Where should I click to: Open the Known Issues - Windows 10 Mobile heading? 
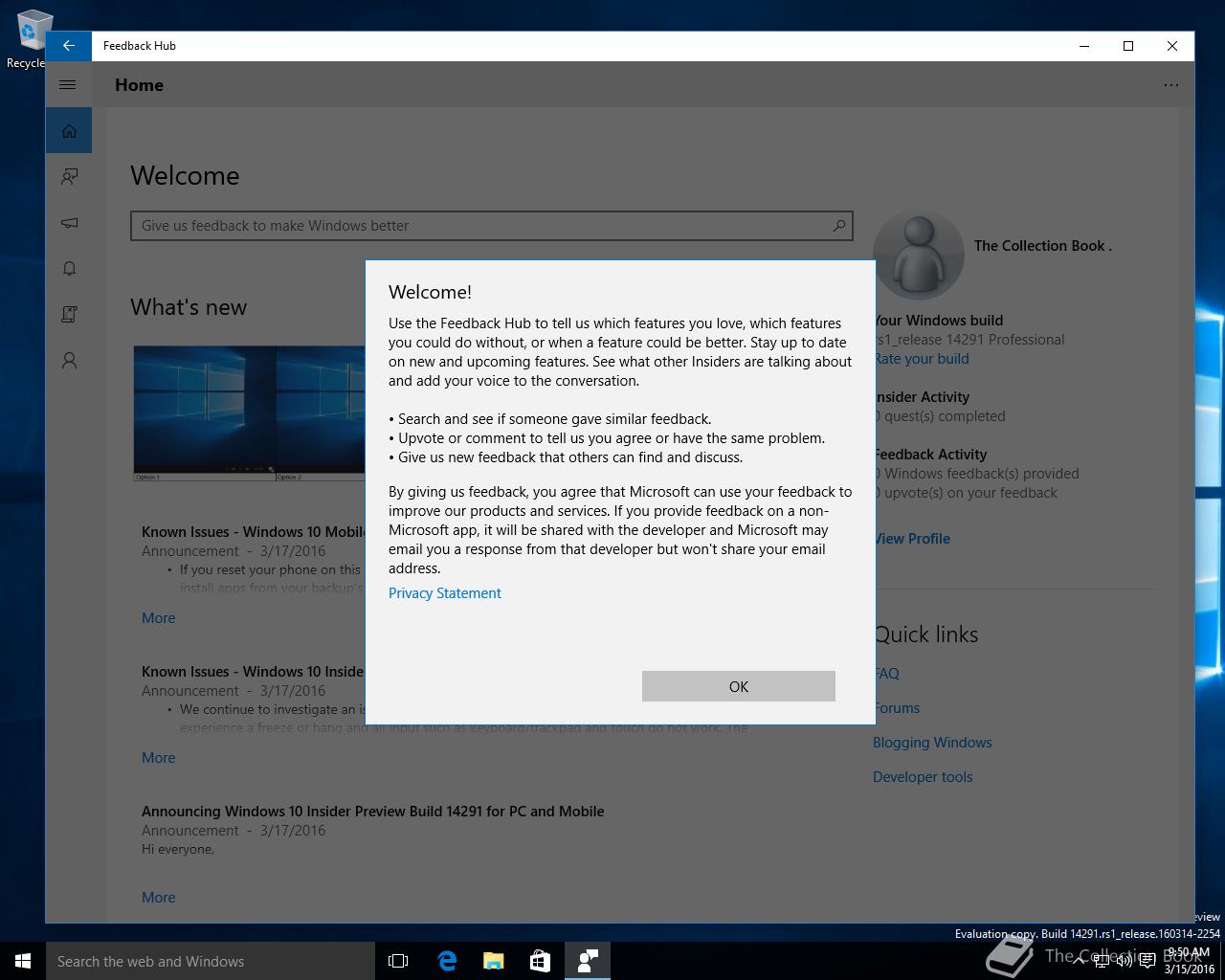point(253,532)
